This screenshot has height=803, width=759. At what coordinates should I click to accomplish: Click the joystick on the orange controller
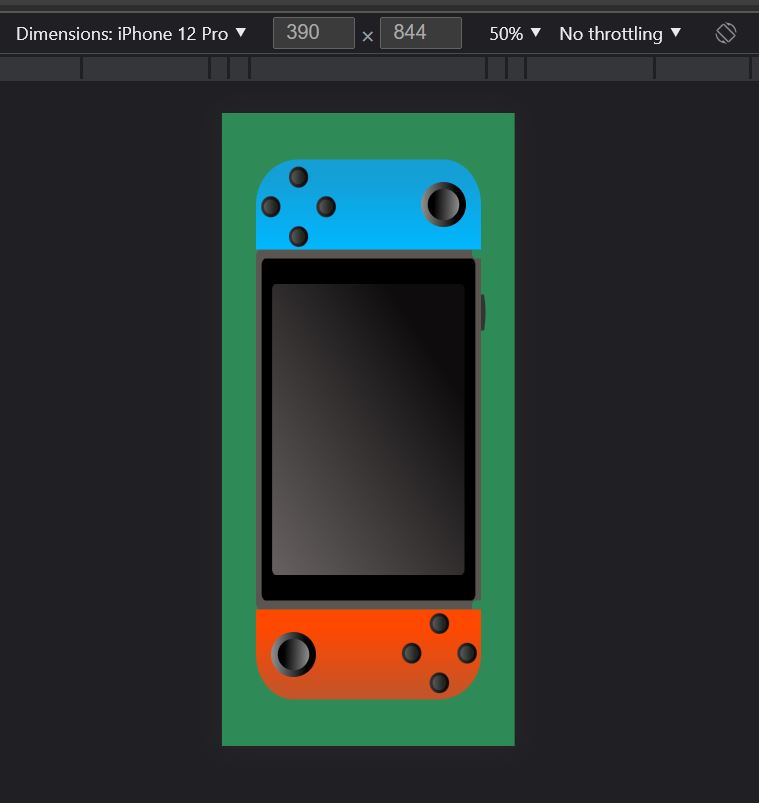click(293, 654)
